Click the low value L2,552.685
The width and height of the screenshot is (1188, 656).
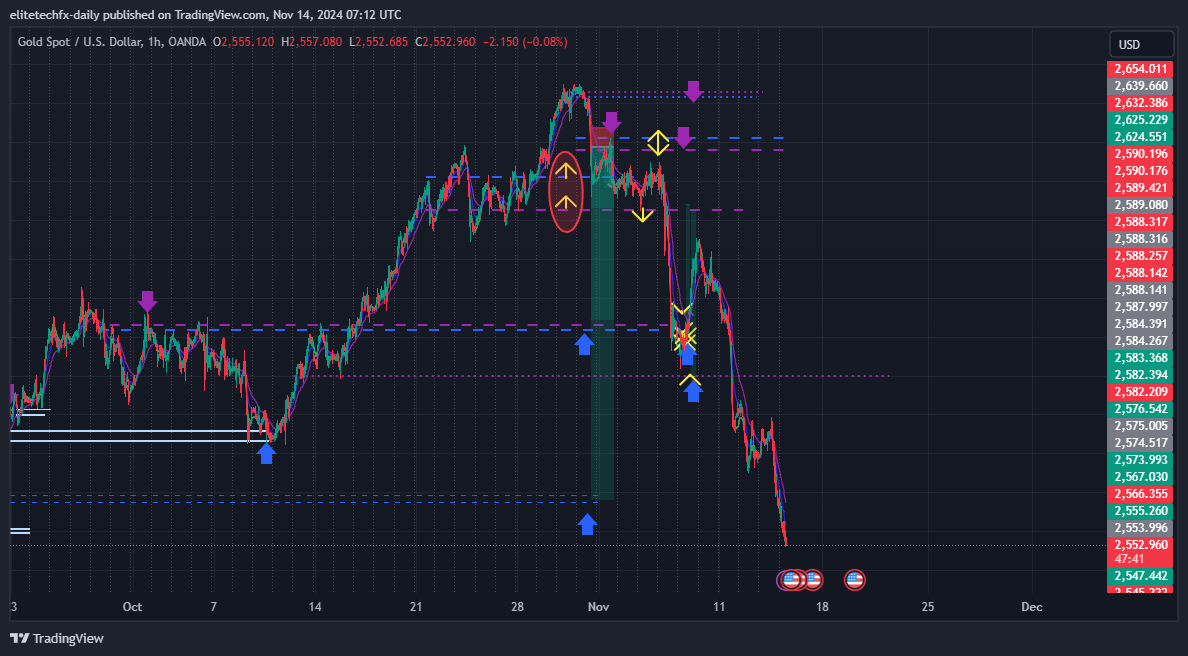pyautogui.click(x=379, y=42)
